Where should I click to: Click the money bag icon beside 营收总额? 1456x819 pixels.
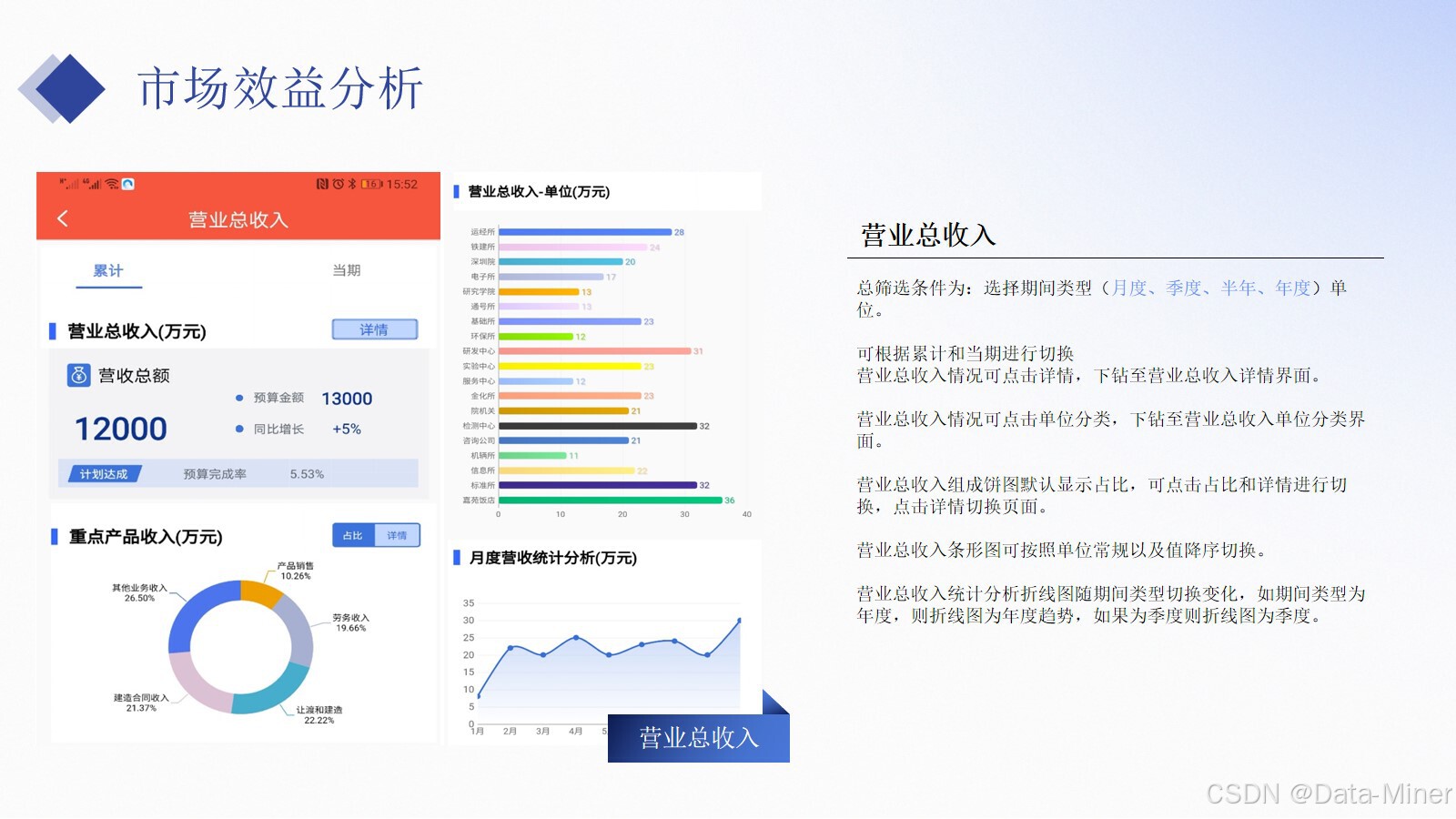click(79, 375)
